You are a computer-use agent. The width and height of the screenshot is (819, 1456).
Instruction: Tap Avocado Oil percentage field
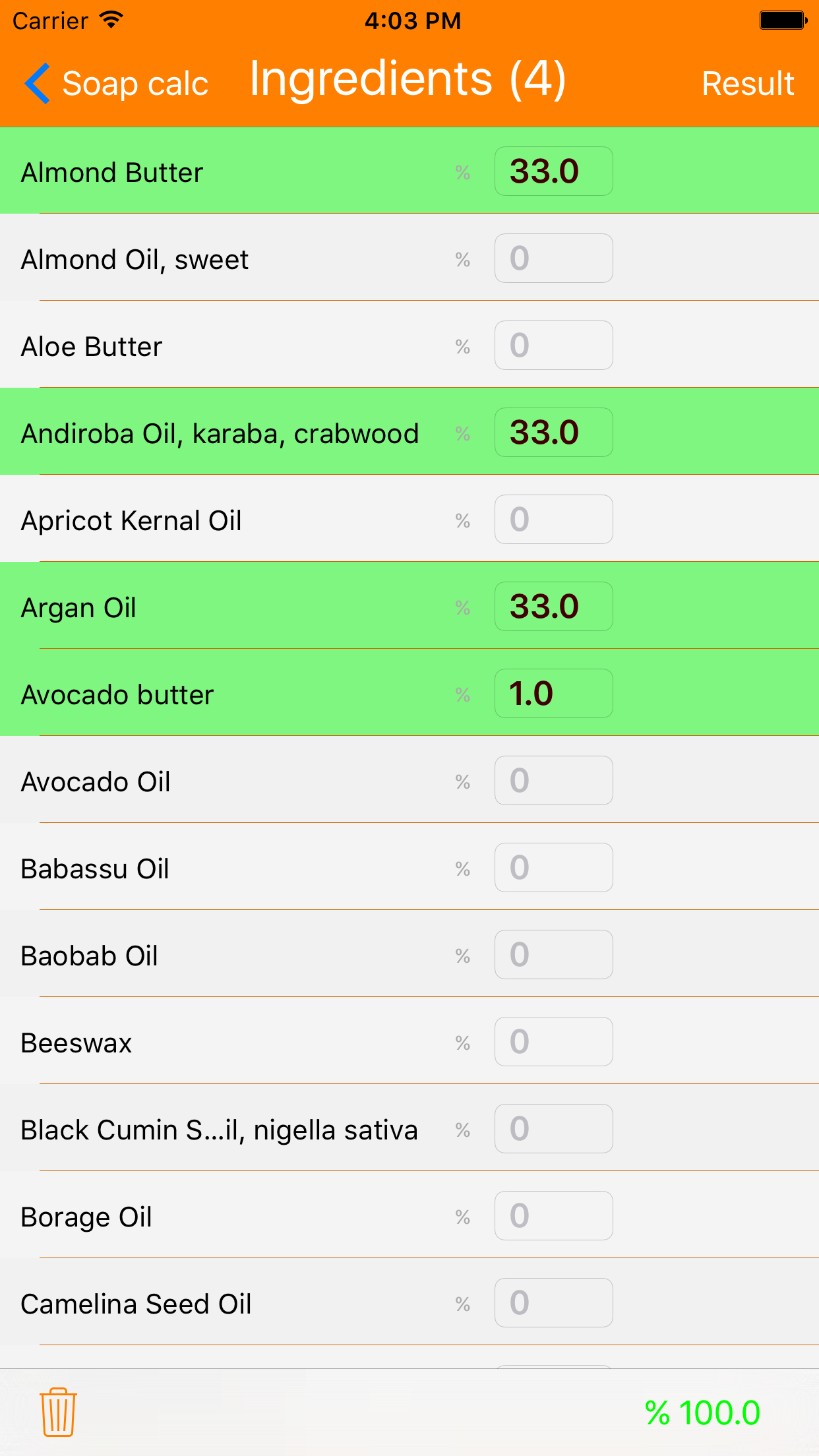click(x=553, y=781)
